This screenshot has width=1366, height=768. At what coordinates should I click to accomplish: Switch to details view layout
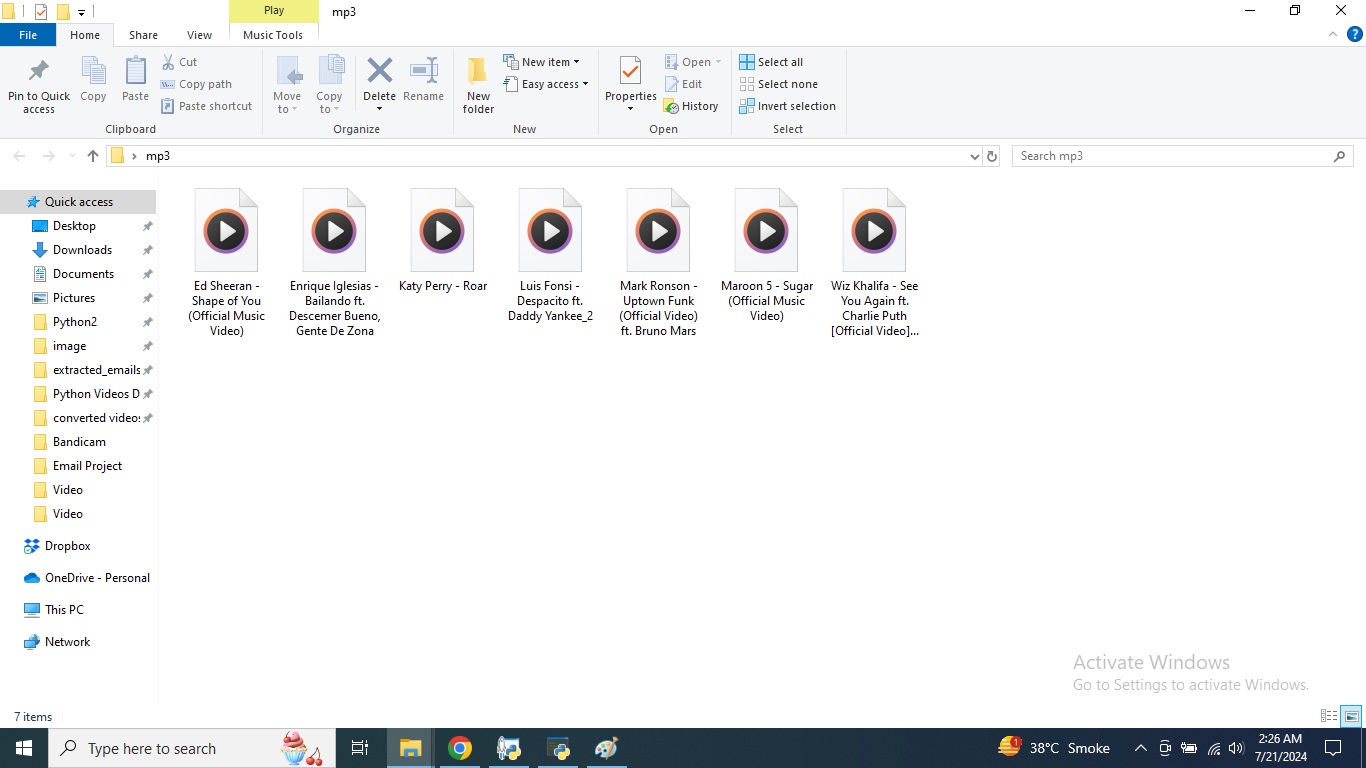pos(1329,716)
